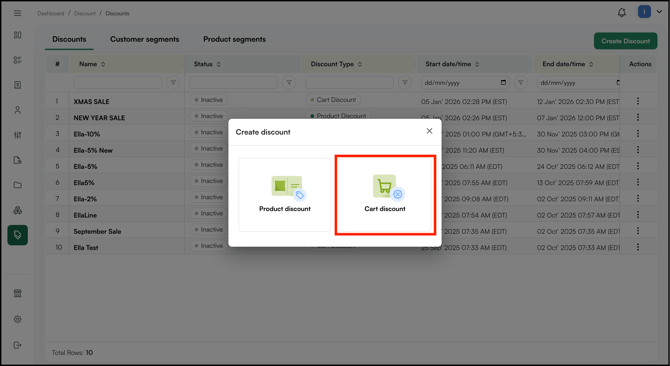Sort by the Name column
The height and width of the screenshot is (366, 670).
click(103, 64)
